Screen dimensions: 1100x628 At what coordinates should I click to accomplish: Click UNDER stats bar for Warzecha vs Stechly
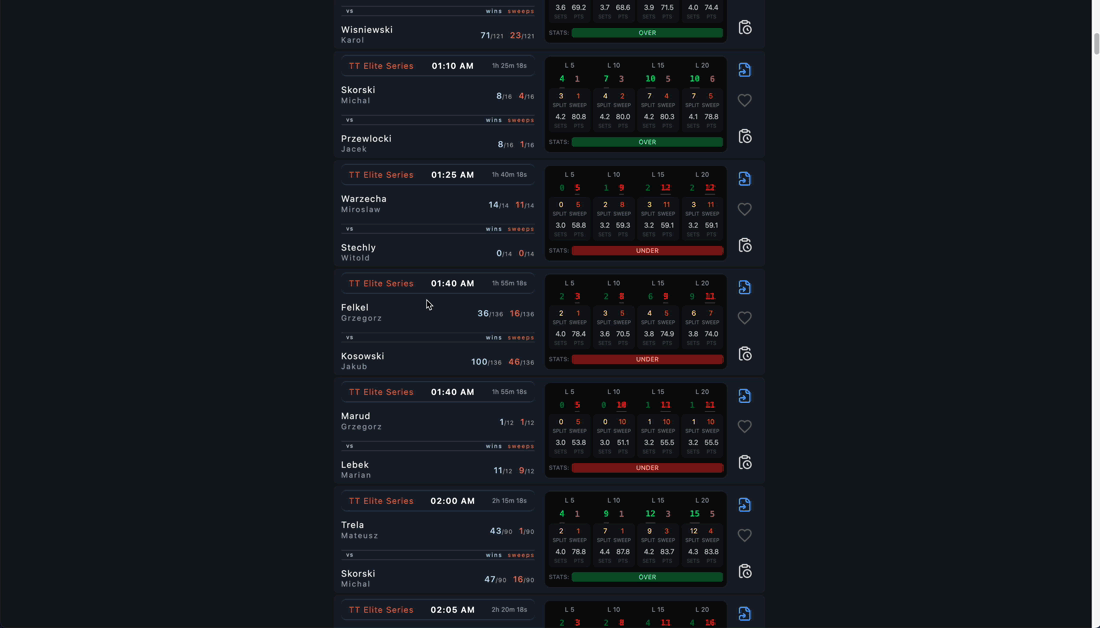(x=647, y=250)
